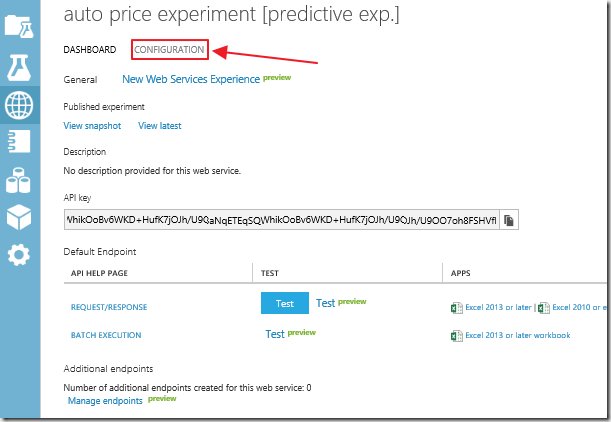The height and width of the screenshot is (422, 611).
Task: Open the Settings gear icon
Action: [x=18, y=255]
